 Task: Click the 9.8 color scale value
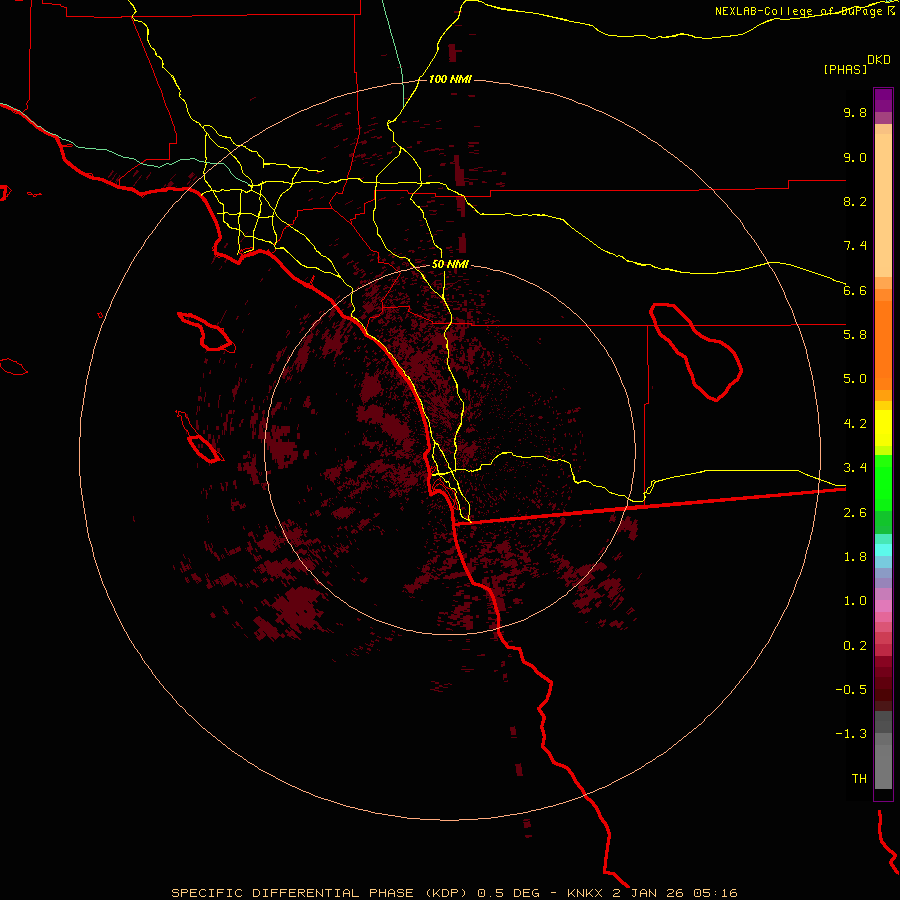[855, 112]
